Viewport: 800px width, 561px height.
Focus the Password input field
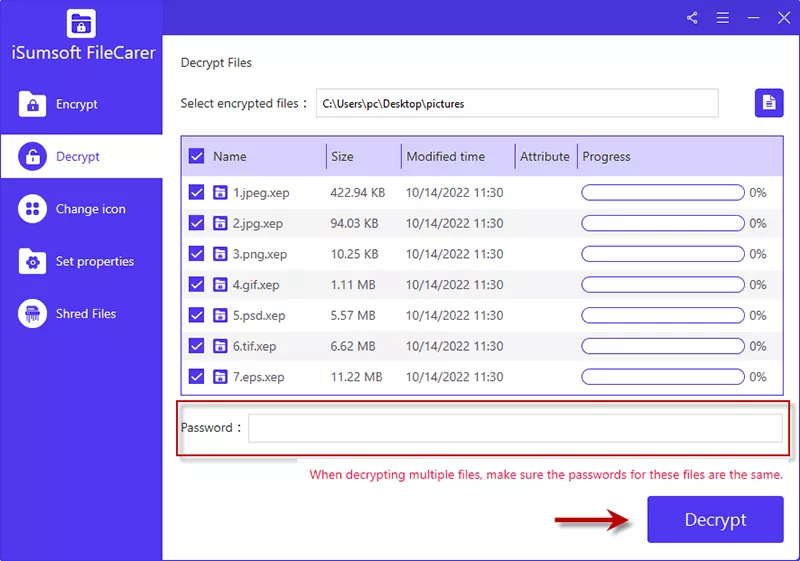point(515,428)
